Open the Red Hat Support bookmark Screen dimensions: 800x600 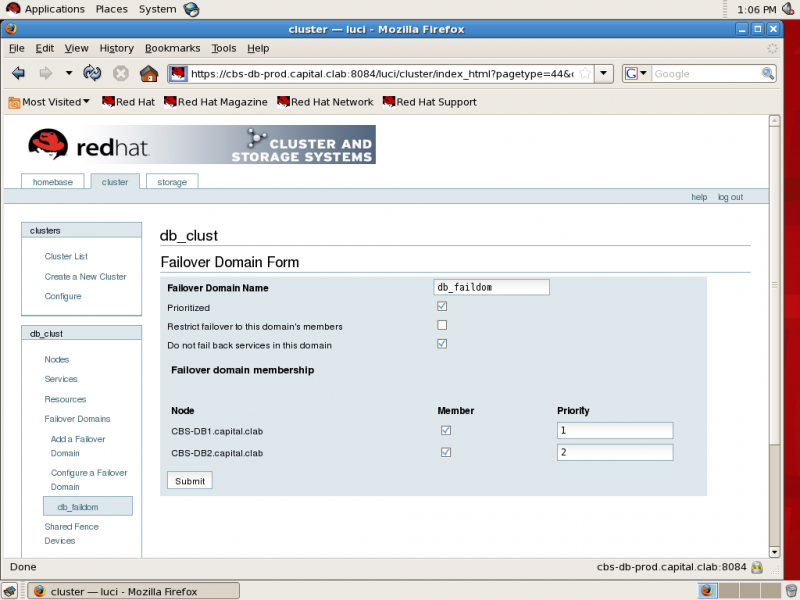(x=430, y=102)
